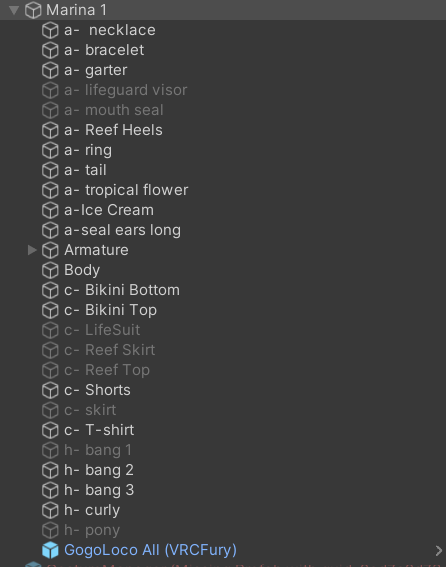The height and width of the screenshot is (567, 446).
Task: Select the h- bang 2 object
Action: click(99, 470)
